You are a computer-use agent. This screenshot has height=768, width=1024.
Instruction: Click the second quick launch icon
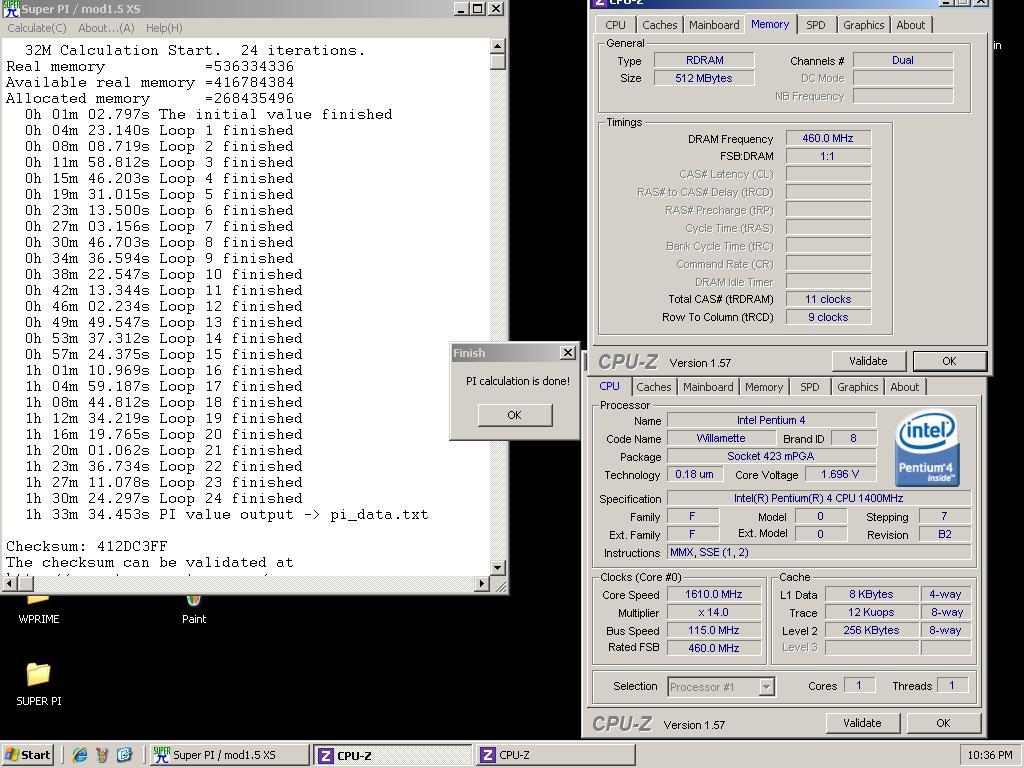click(x=102, y=755)
